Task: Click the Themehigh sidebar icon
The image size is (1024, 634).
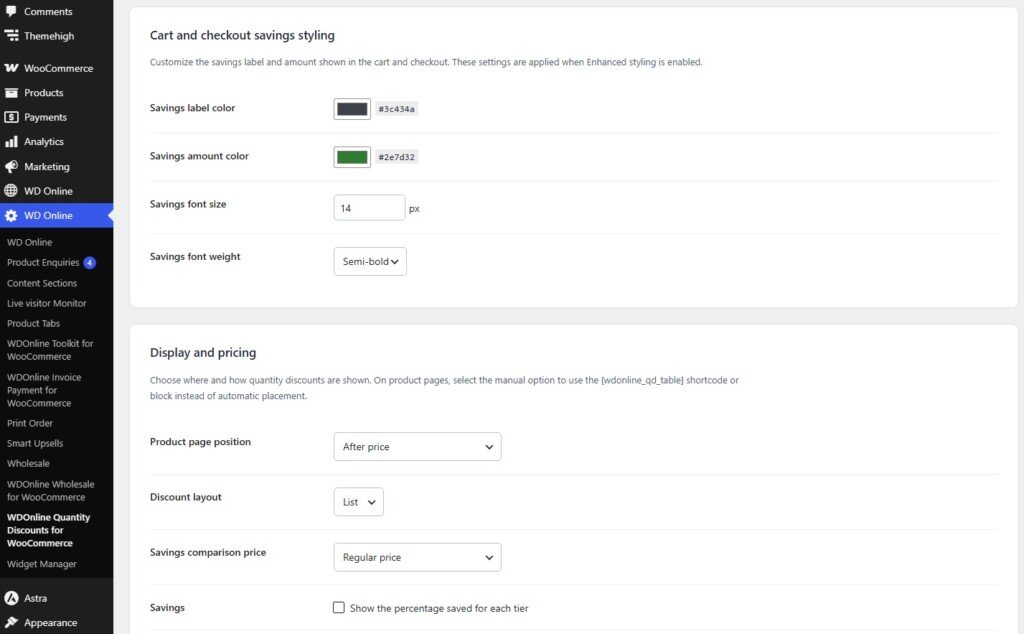Action: coord(11,36)
